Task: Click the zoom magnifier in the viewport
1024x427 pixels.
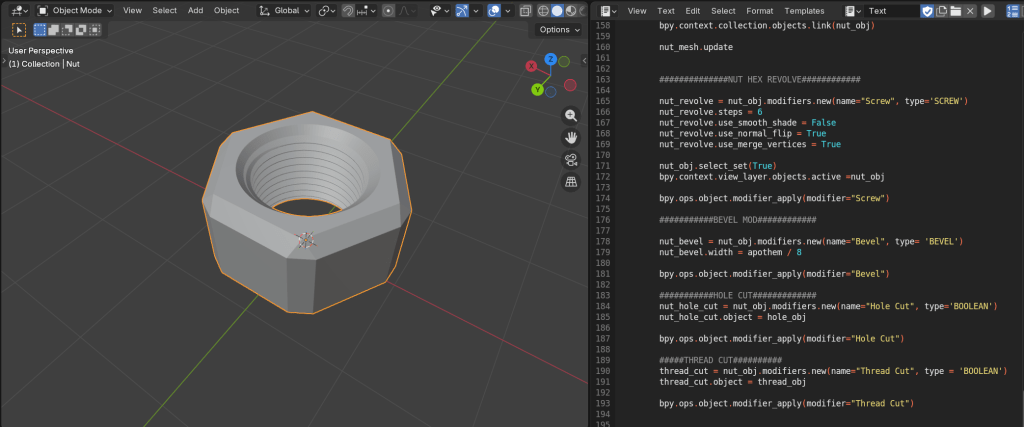Action: coord(571,116)
